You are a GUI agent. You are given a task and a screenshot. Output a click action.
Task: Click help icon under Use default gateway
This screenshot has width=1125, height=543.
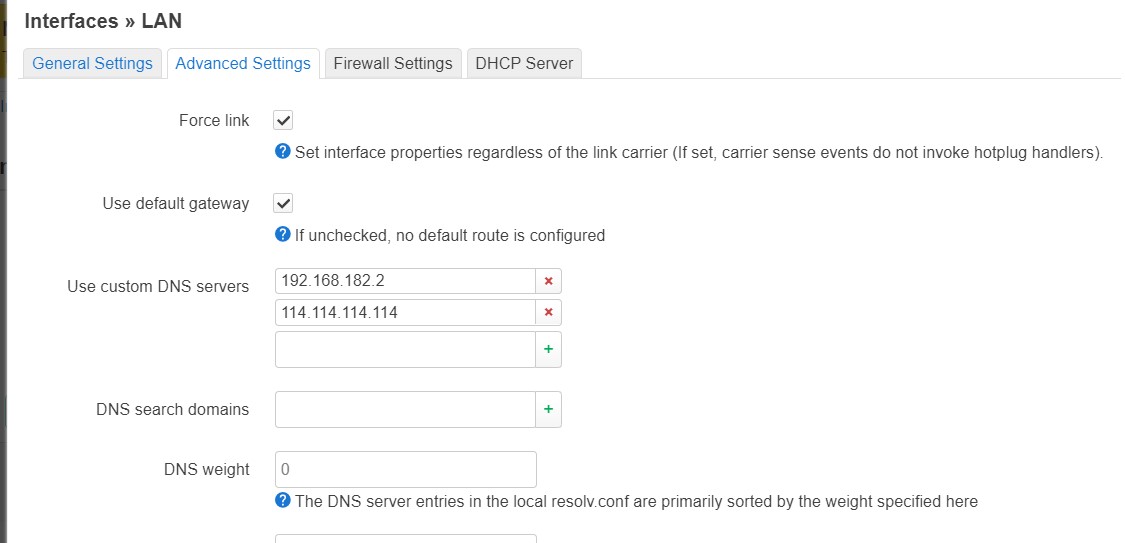tap(283, 235)
